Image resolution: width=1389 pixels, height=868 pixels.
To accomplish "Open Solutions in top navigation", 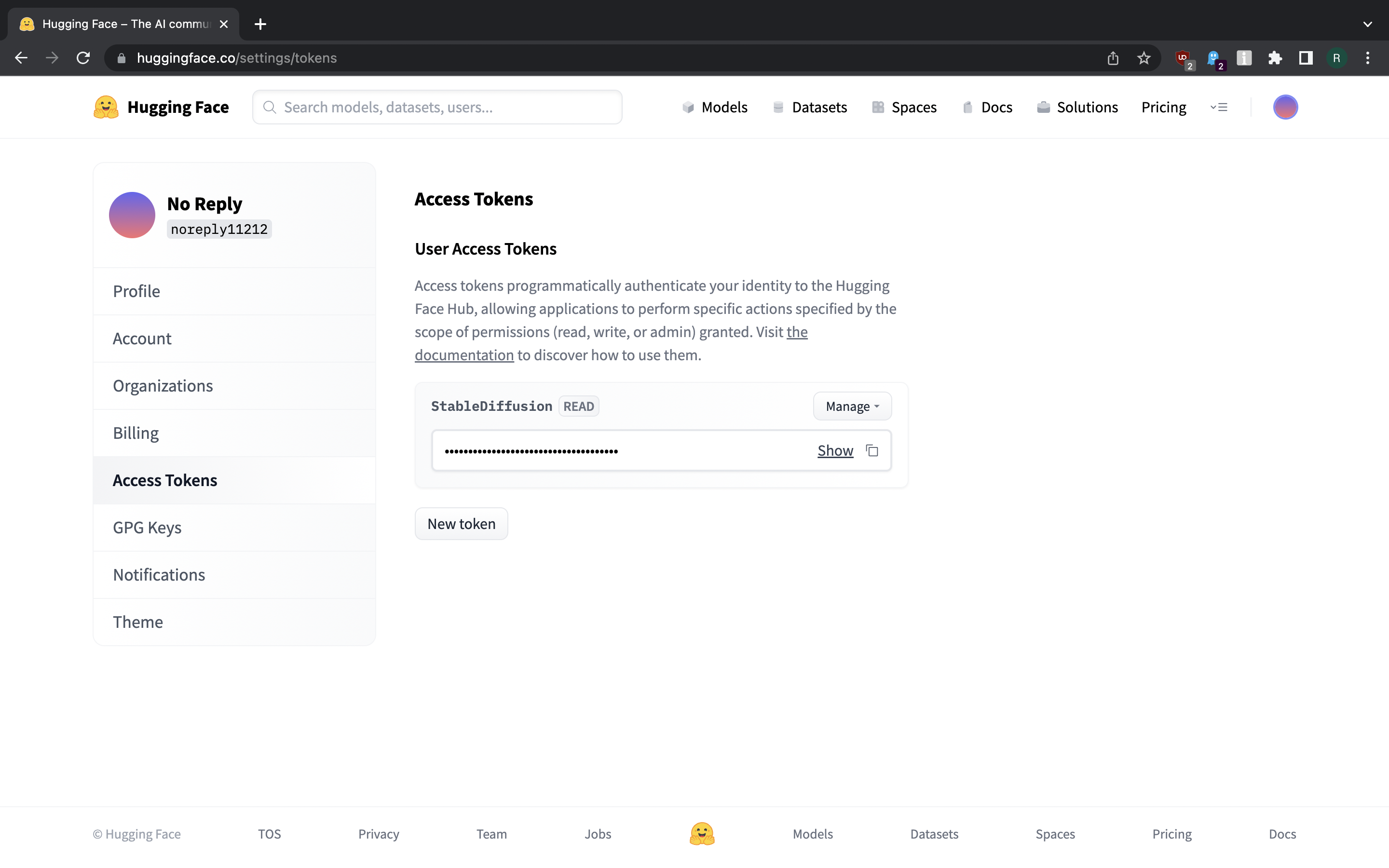I will [x=1077, y=108].
